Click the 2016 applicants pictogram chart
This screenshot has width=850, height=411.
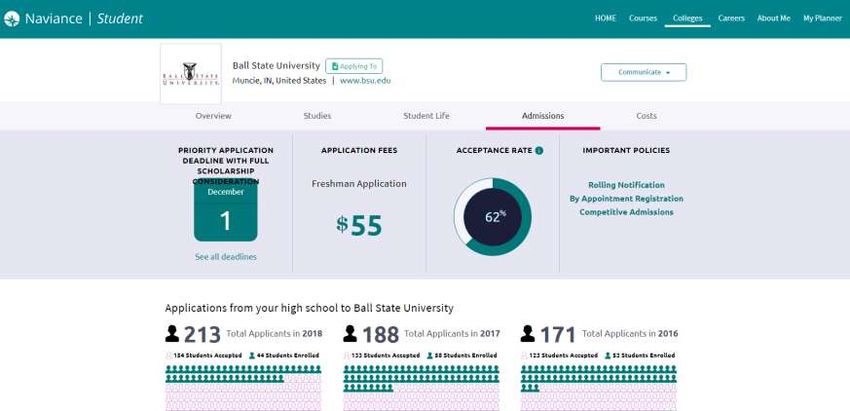[599, 388]
